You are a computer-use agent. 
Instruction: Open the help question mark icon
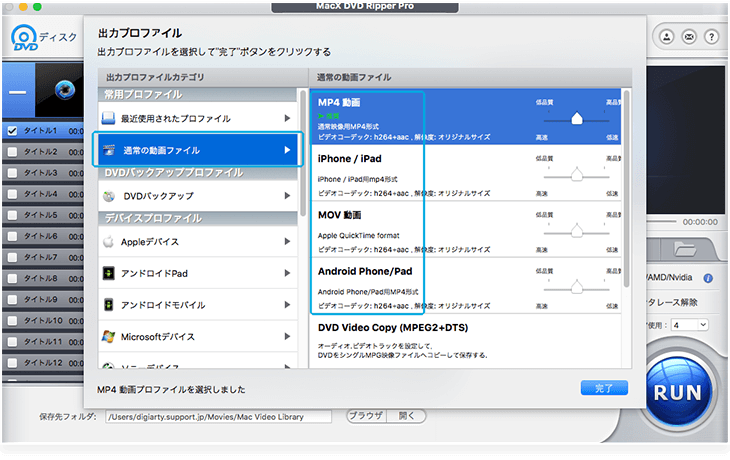tap(713, 36)
